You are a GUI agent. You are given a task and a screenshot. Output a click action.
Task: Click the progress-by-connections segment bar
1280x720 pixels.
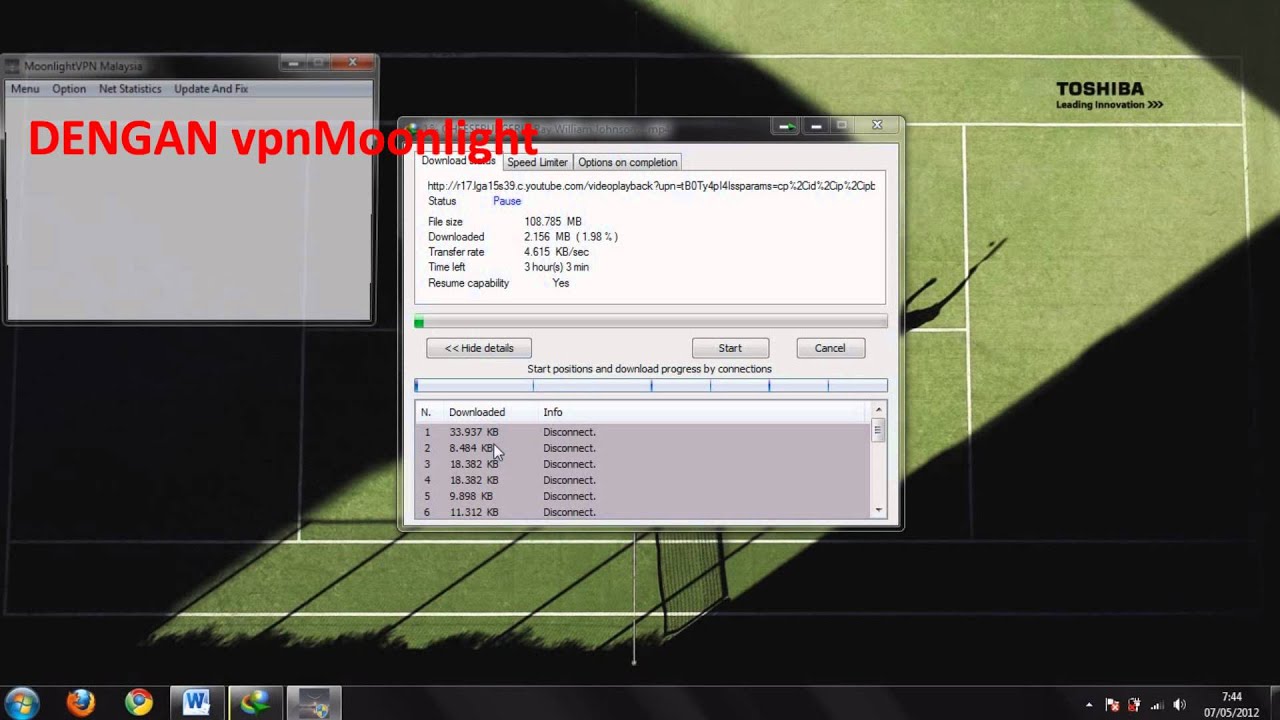[x=651, y=385]
